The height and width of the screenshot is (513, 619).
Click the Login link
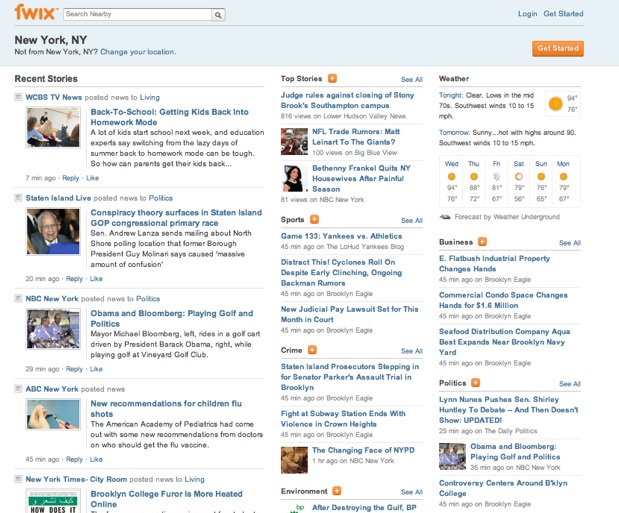(x=527, y=14)
